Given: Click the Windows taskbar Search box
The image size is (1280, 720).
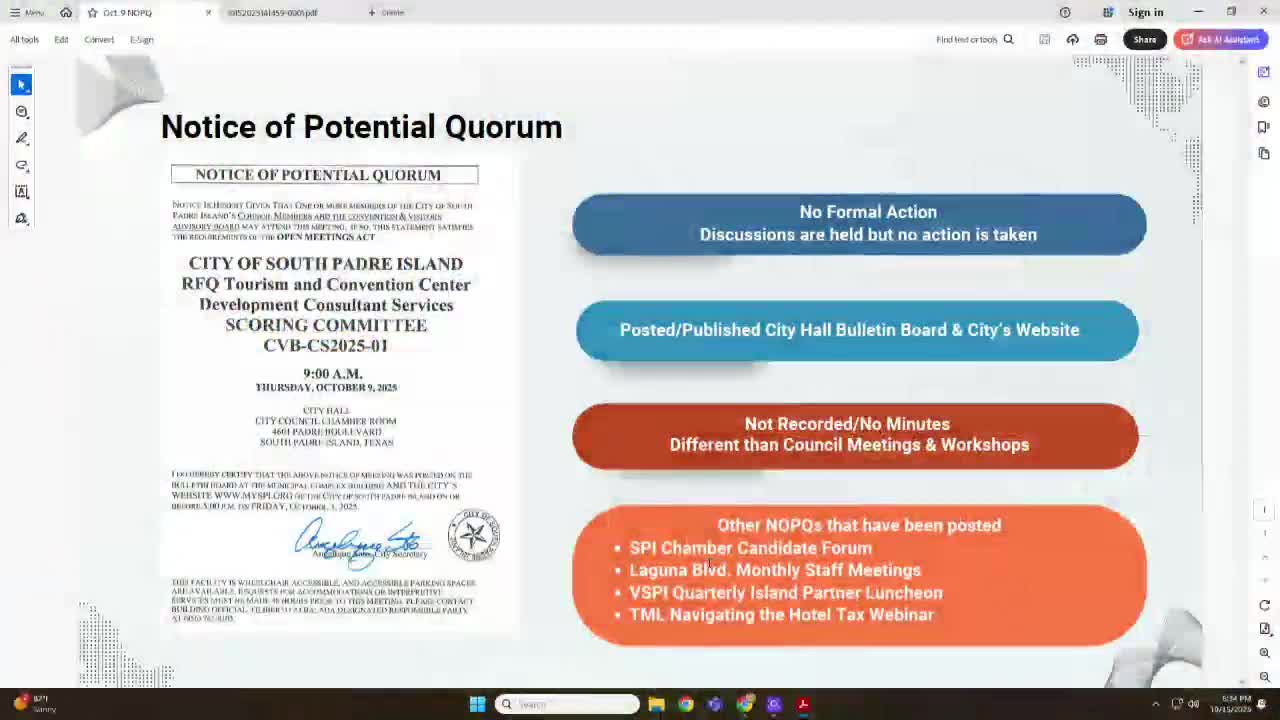Looking at the screenshot, I should pyautogui.click(x=567, y=704).
